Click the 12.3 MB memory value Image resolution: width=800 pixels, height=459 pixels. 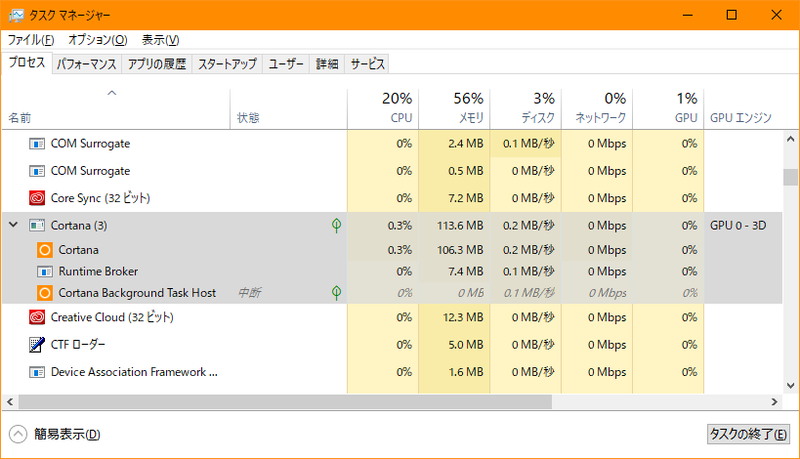(x=463, y=317)
